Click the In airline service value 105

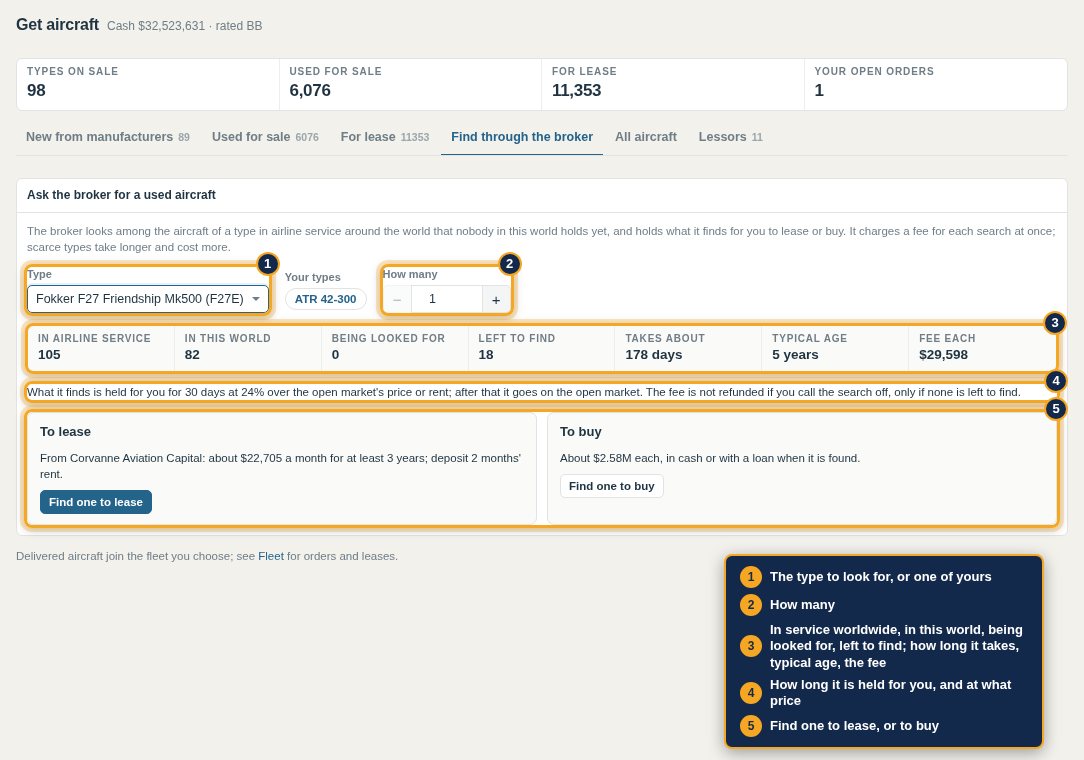pyautogui.click(x=49, y=355)
